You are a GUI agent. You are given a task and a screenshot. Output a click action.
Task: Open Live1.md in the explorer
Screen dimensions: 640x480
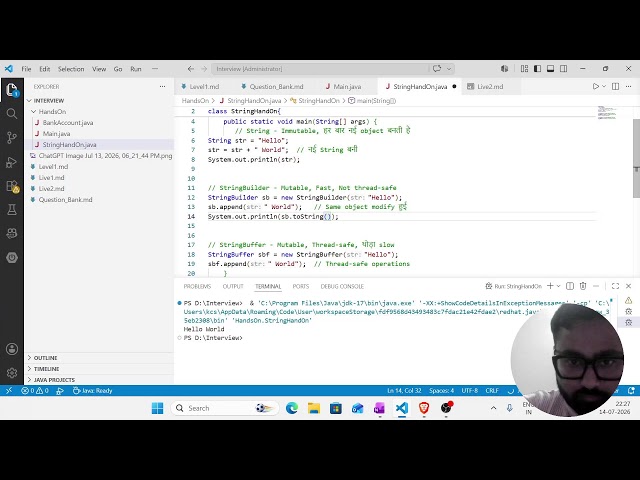51,178
